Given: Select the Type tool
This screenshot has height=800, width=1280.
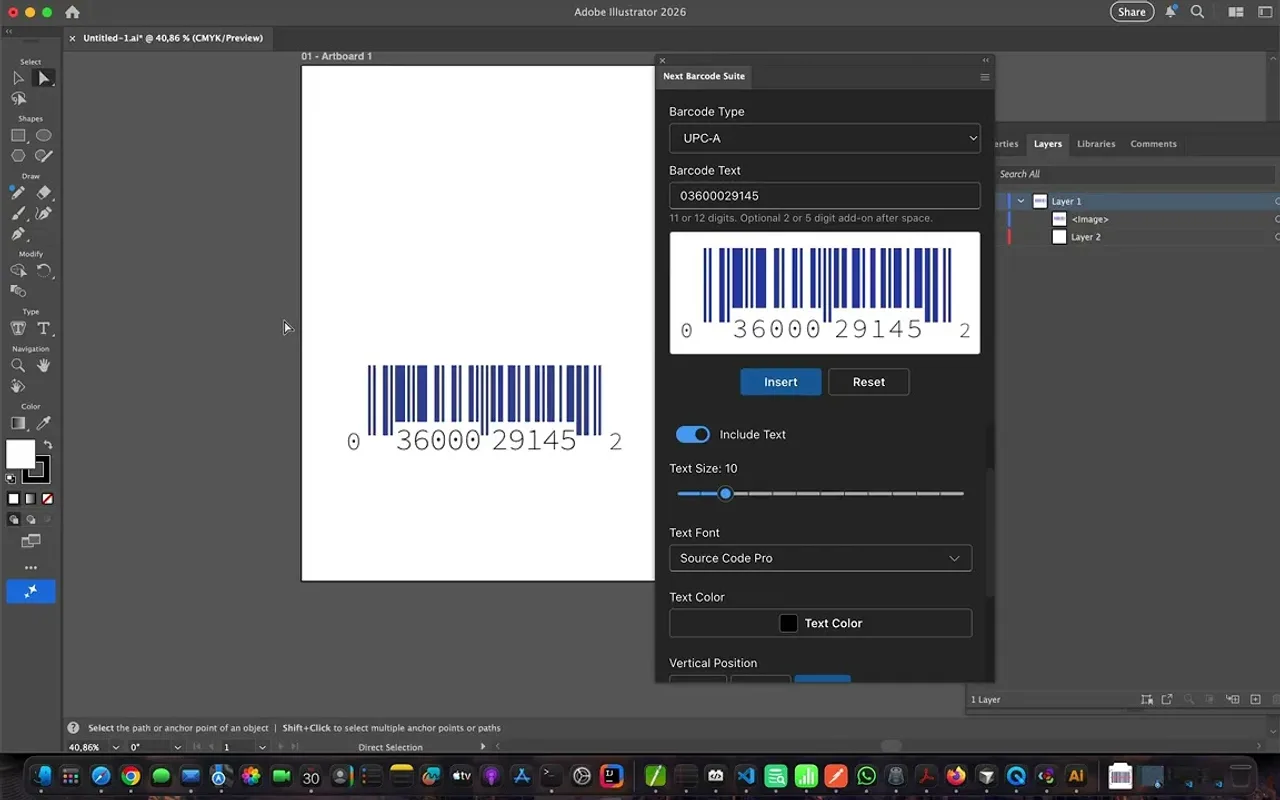Looking at the screenshot, I should [44, 328].
